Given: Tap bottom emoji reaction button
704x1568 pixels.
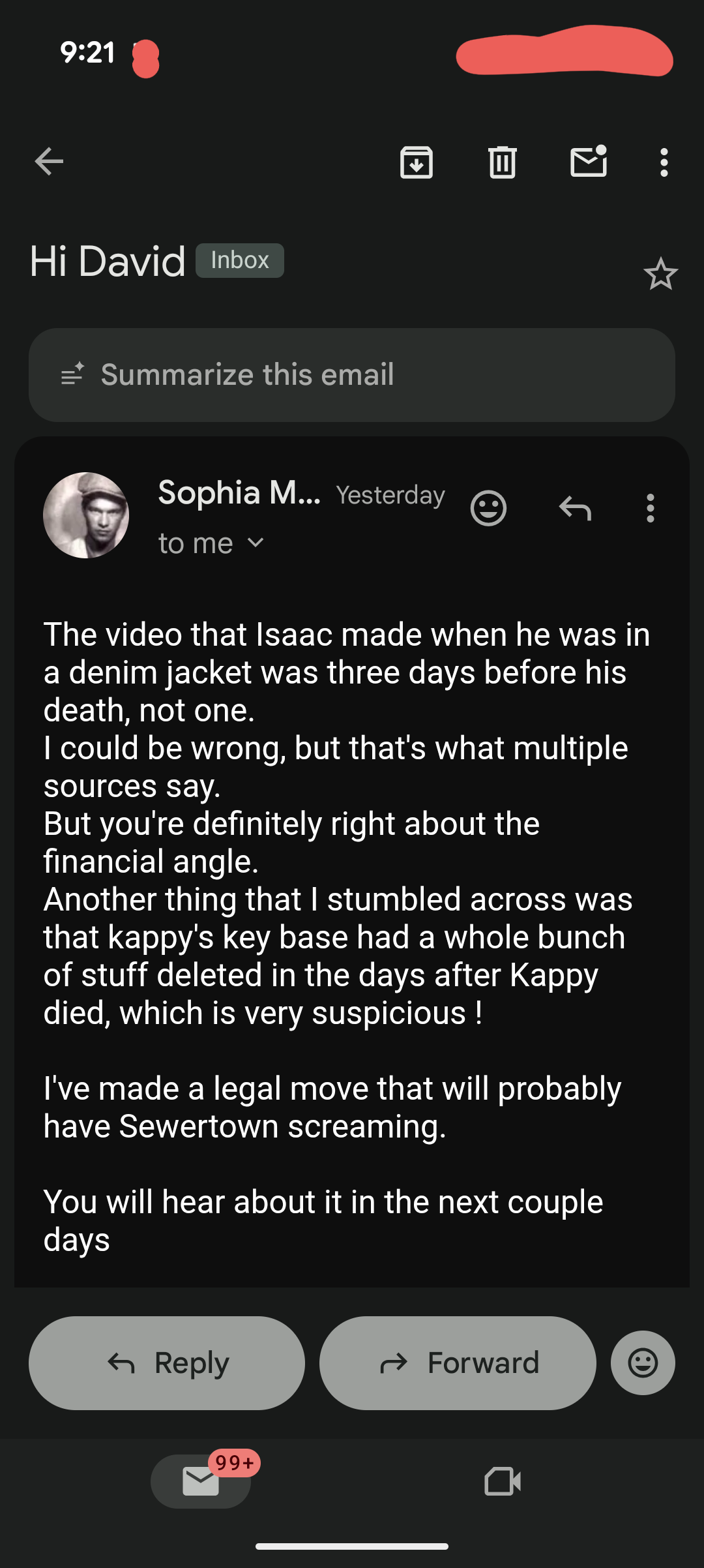Looking at the screenshot, I should tap(643, 1363).
